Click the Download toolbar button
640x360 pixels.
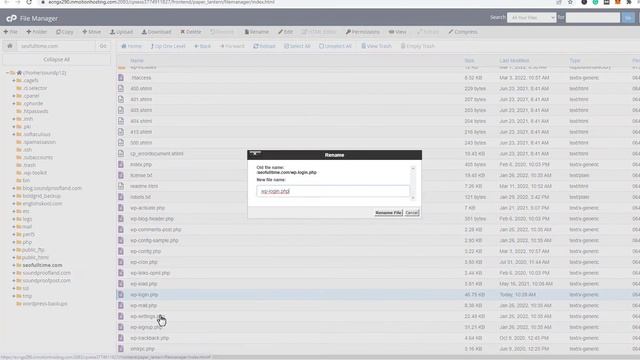[156, 32]
